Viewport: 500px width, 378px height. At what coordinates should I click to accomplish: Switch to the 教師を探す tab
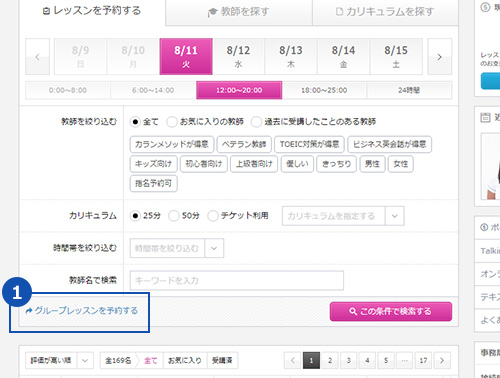click(239, 12)
